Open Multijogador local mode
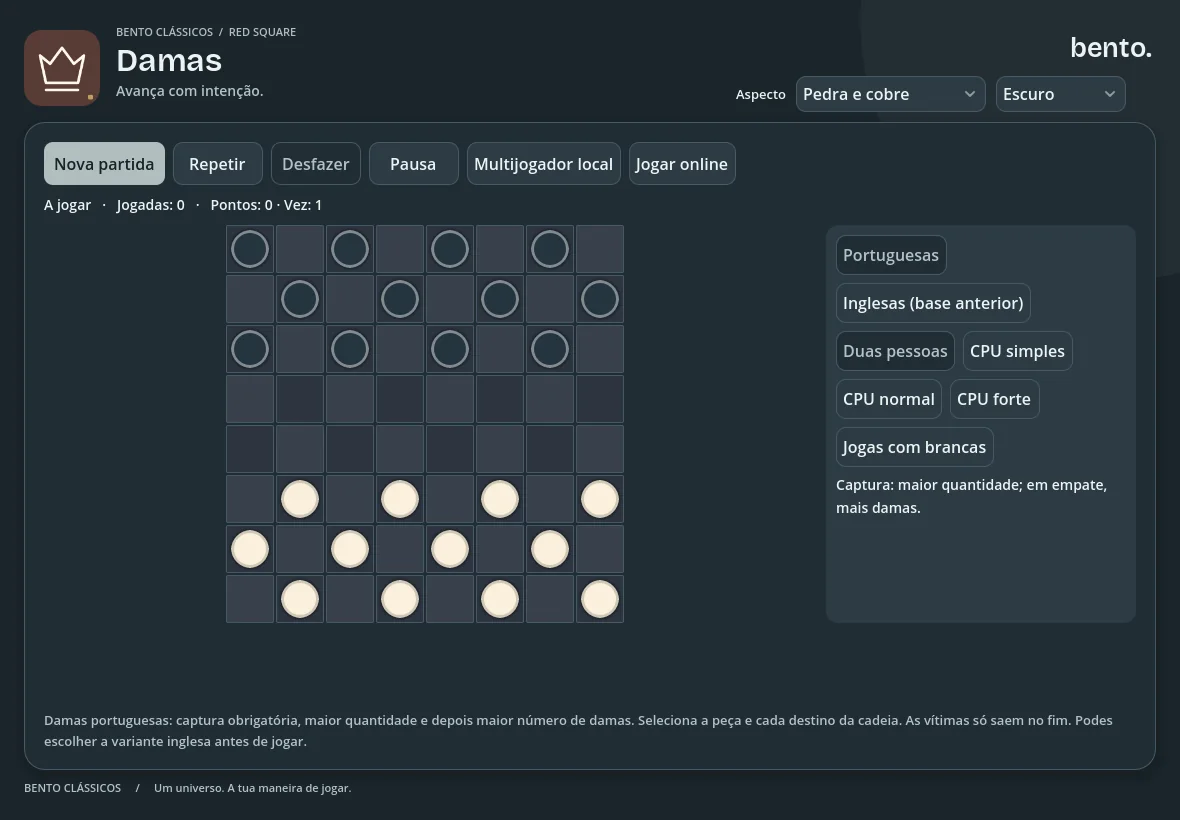The height and width of the screenshot is (820, 1180). [x=543, y=163]
